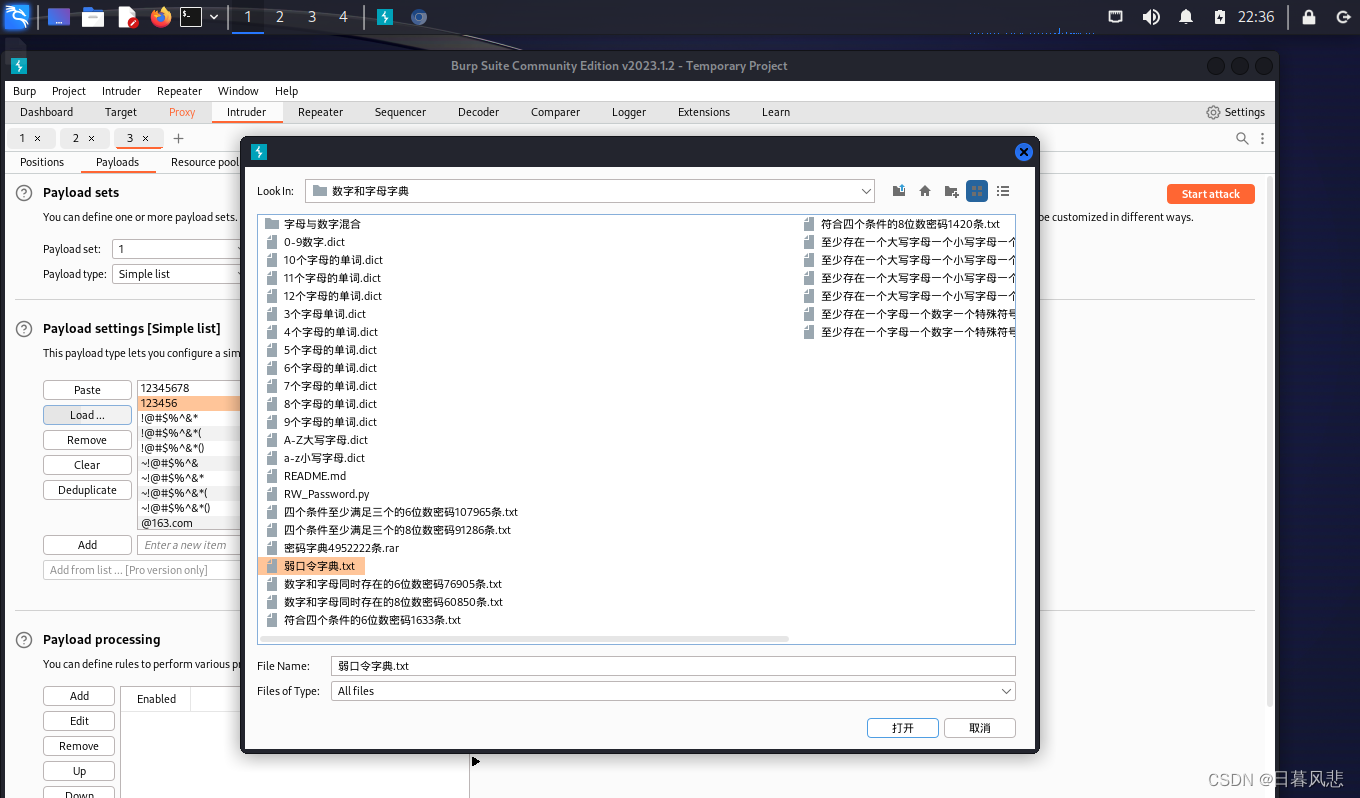Switch file dialog to grid view
Screen dimensions: 1360x798
[x=976, y=190]
